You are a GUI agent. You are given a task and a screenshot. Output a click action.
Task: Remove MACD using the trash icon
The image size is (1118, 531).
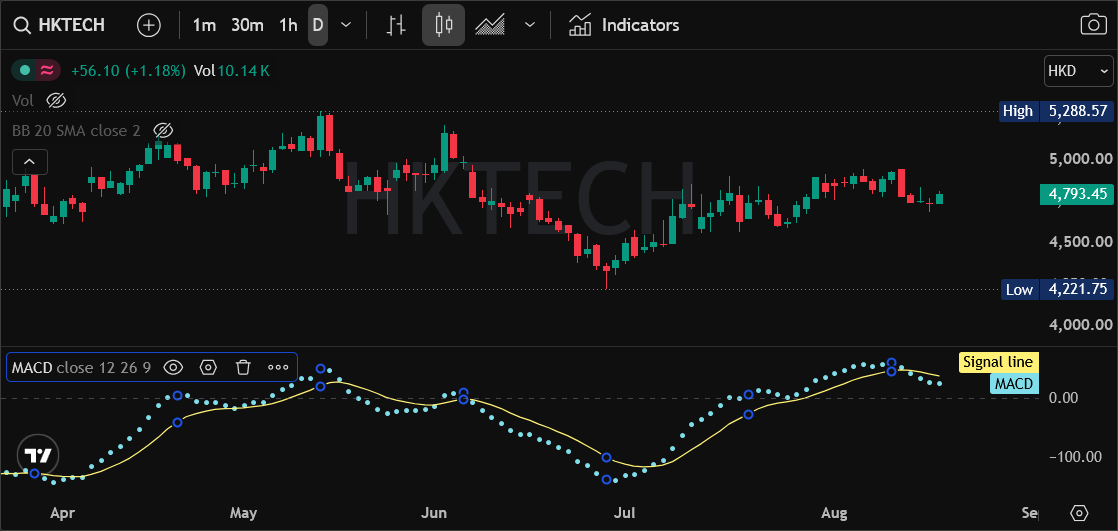click(x=243, y=367)
